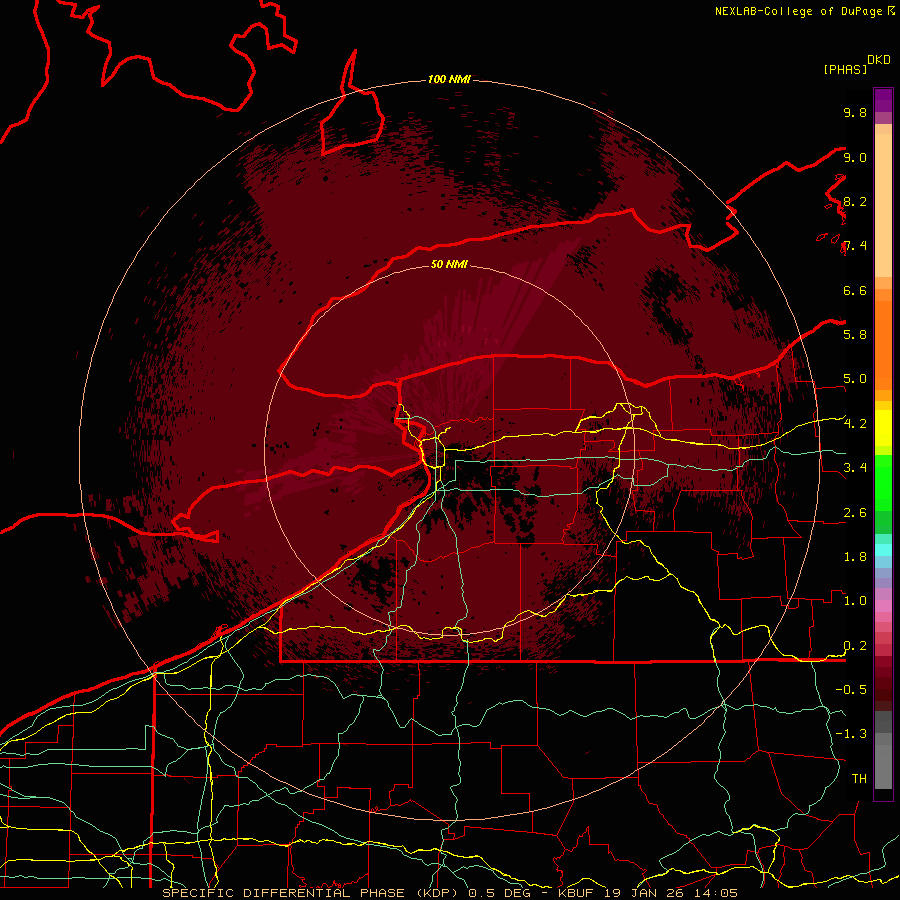Click the 4.2 value on the color scale
Screen dimensions: 900x900
[855, 424]
